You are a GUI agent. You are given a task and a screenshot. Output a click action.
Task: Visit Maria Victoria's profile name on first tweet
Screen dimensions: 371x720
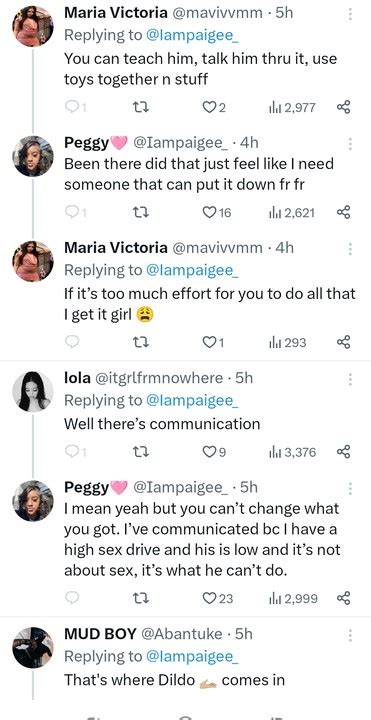point(116,13)
